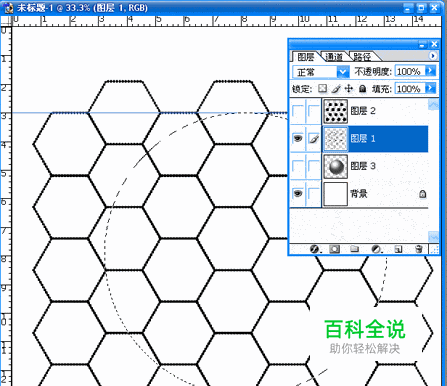Select the 图层 1 thumbnail
Screen dimensions: 447x386
335,139
